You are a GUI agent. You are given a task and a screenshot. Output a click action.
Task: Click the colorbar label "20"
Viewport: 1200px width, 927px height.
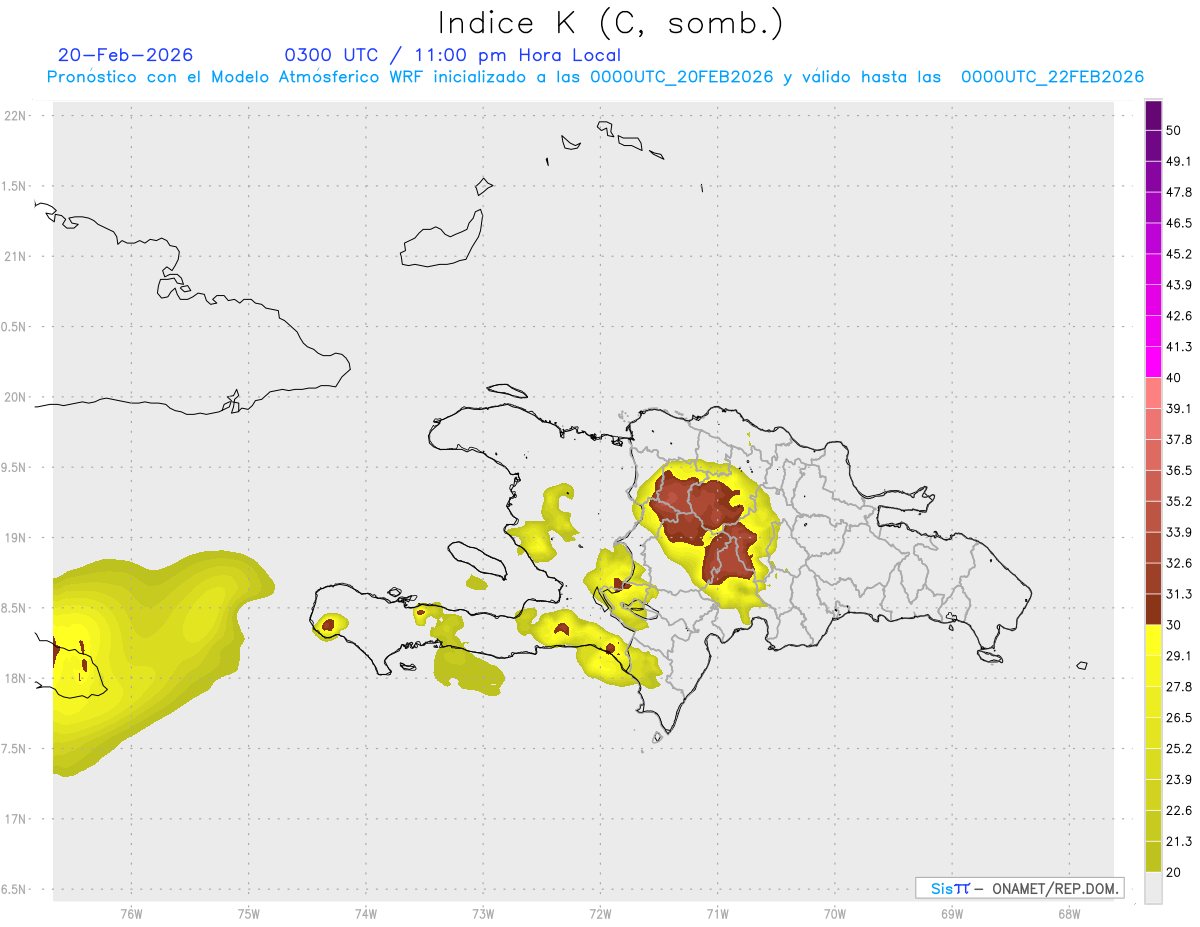[x=1174, y=872]
